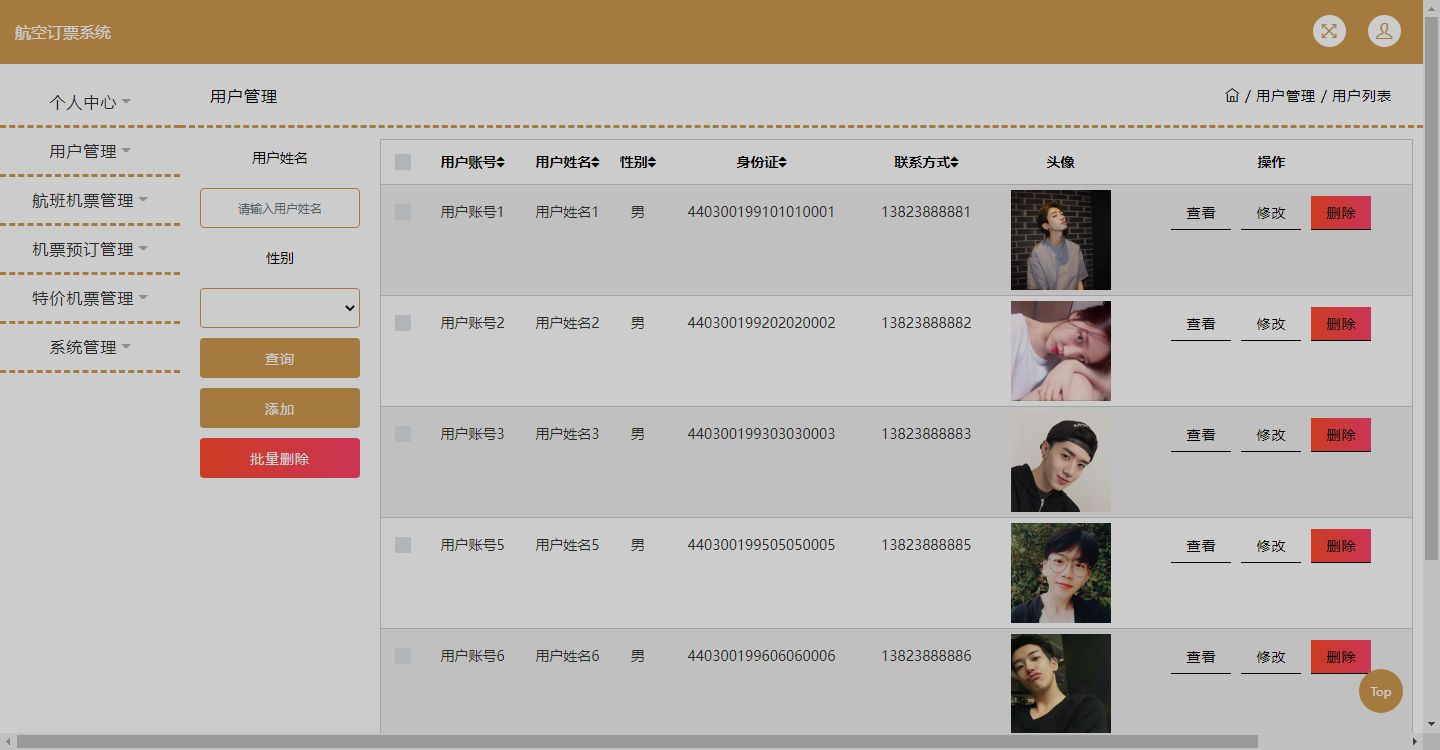Click avatar thumbnail of 用户姓名6
The height and width of the screenshot is (750, 1440).
tap(1061, 683)
